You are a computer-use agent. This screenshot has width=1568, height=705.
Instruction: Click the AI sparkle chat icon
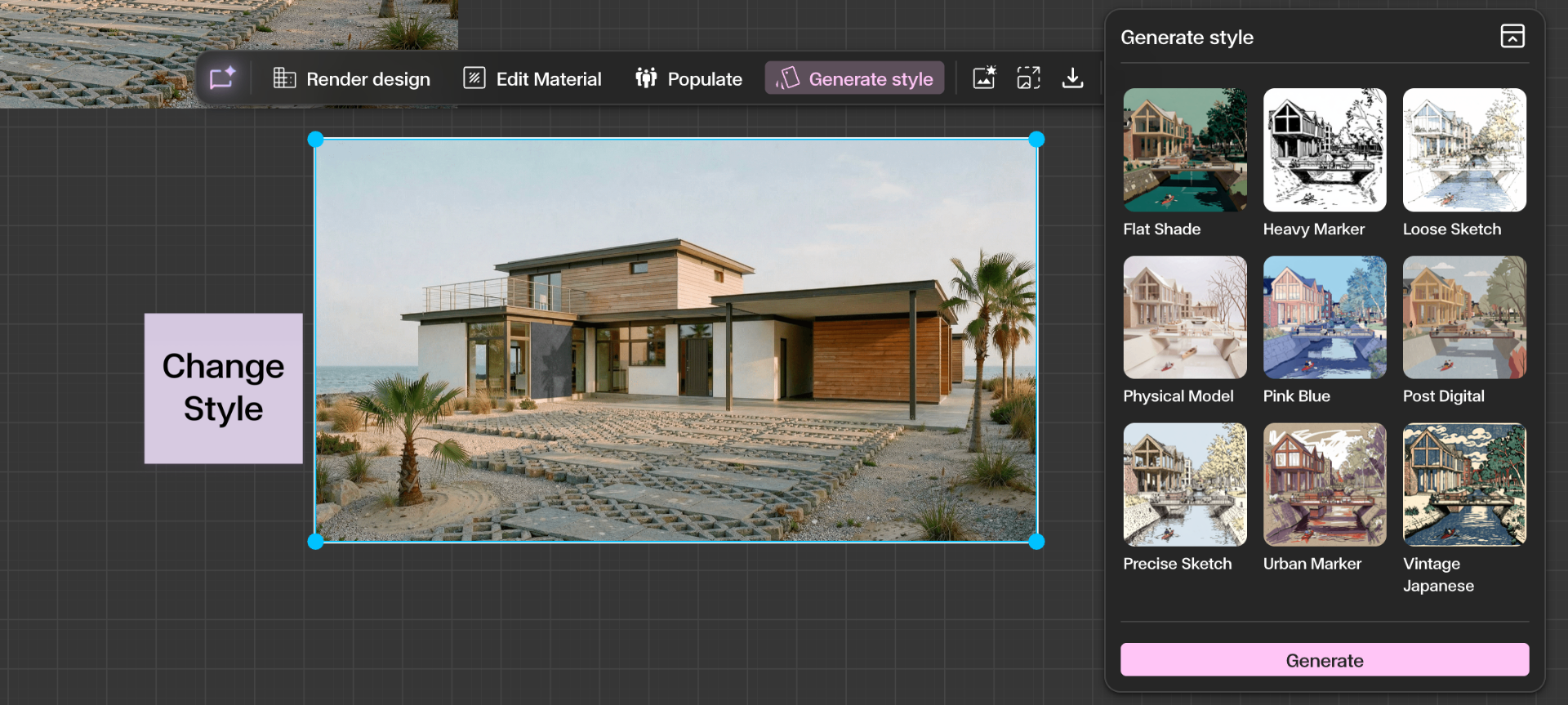point(222,78)
